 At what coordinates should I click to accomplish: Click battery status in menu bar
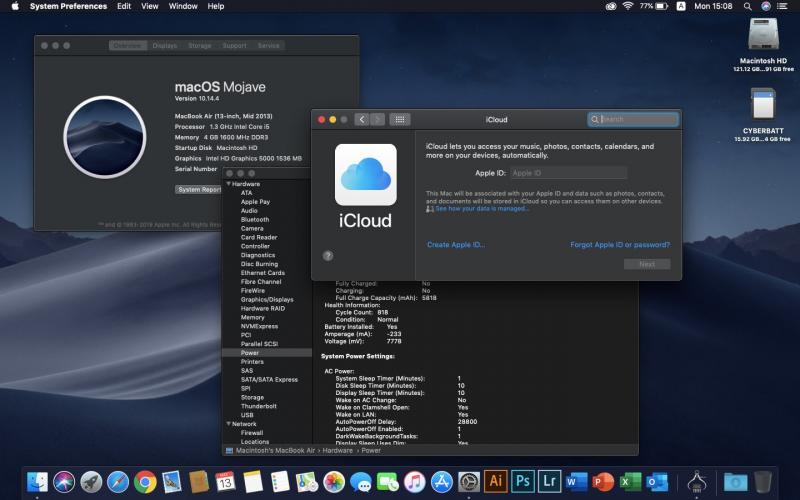[654, 6]
